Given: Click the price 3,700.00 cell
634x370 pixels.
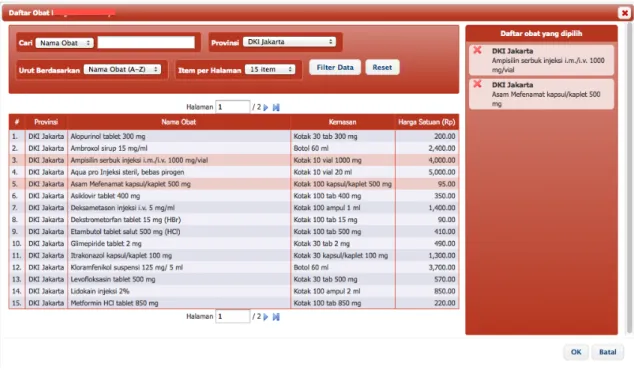Looking at the screenshot, I should point(427,267).
